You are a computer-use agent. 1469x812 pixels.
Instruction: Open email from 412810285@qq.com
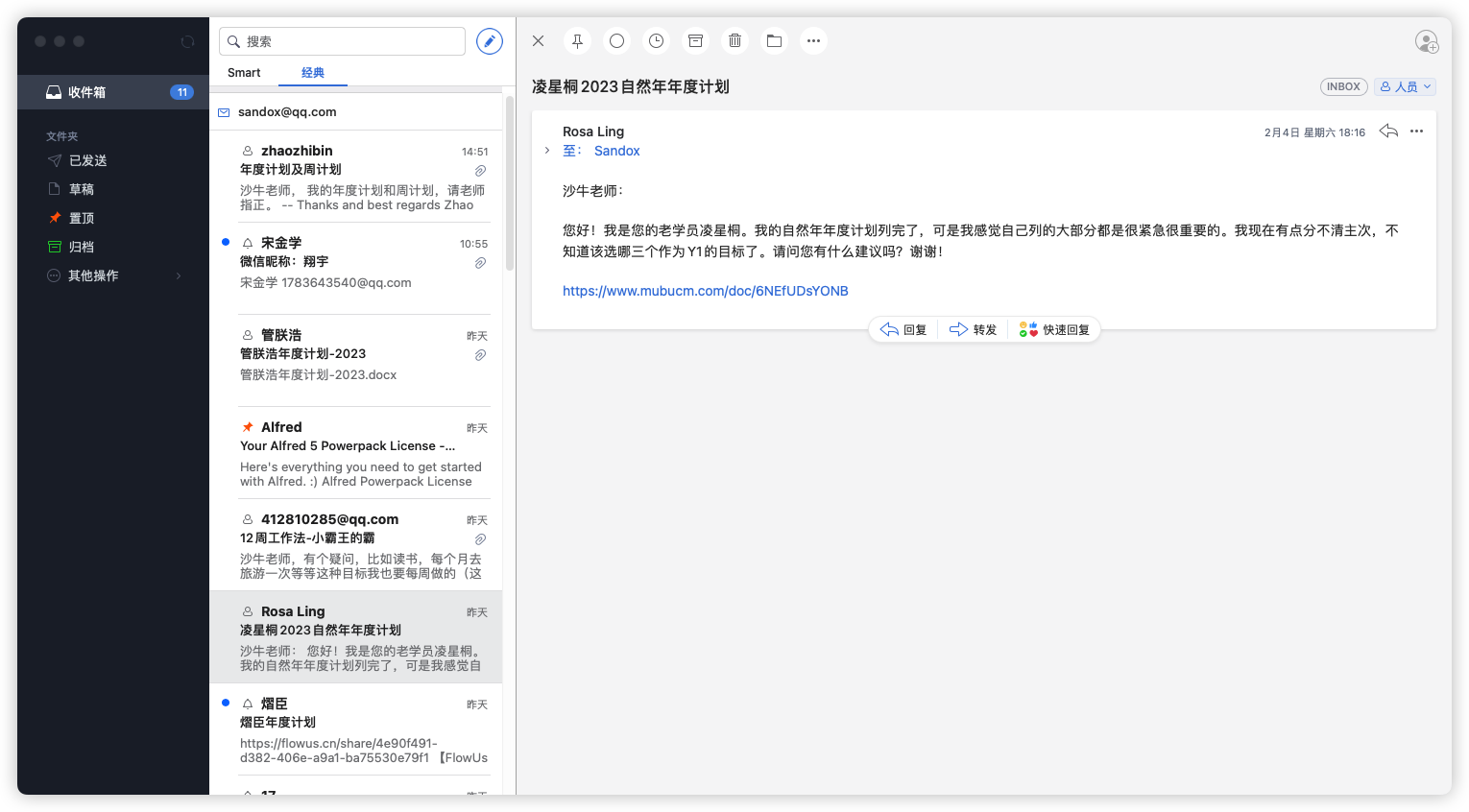355,545
